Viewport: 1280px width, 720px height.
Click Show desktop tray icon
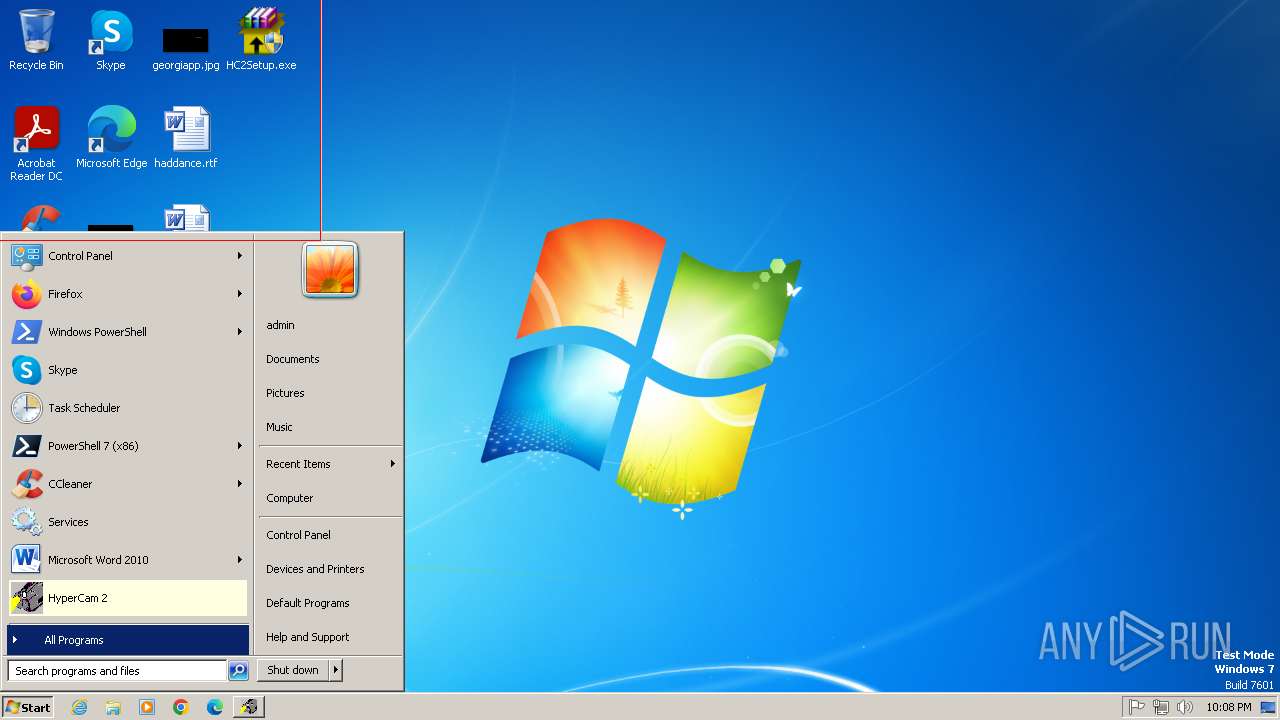pyautogui.click(x=1269, y=707)
